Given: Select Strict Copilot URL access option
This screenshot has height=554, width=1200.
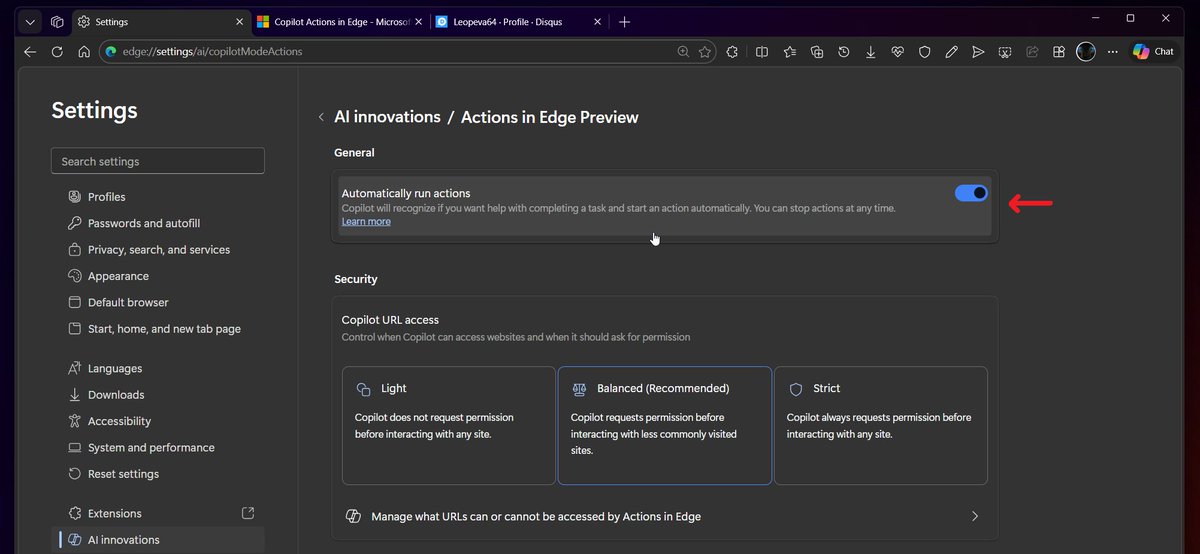Looking at the screenshot, I should click(x=880, y=425).
